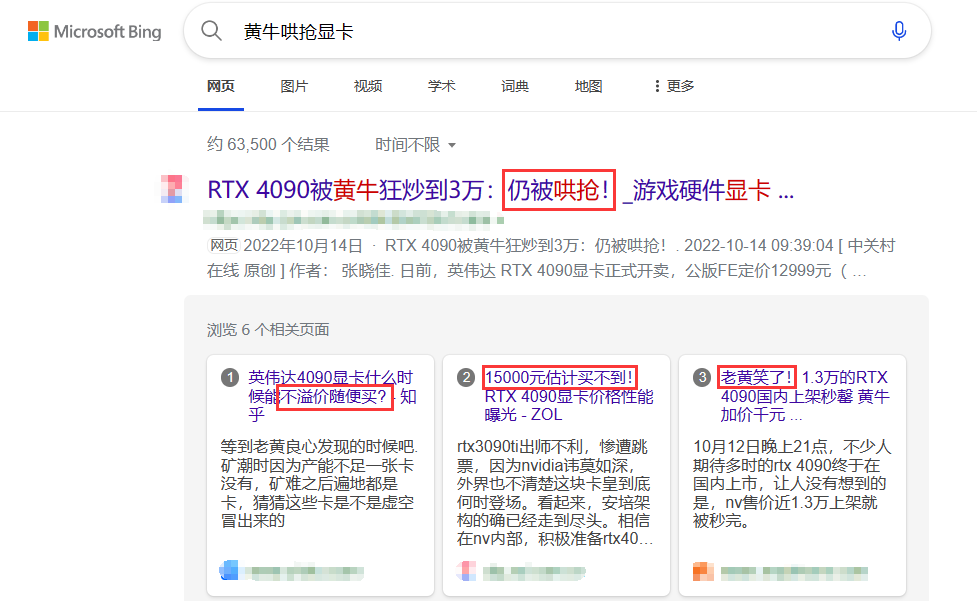Viewport: 977px width, 601px height.
Task: Click the blurred source URL on card 3
Action: (x=794, y=571)
